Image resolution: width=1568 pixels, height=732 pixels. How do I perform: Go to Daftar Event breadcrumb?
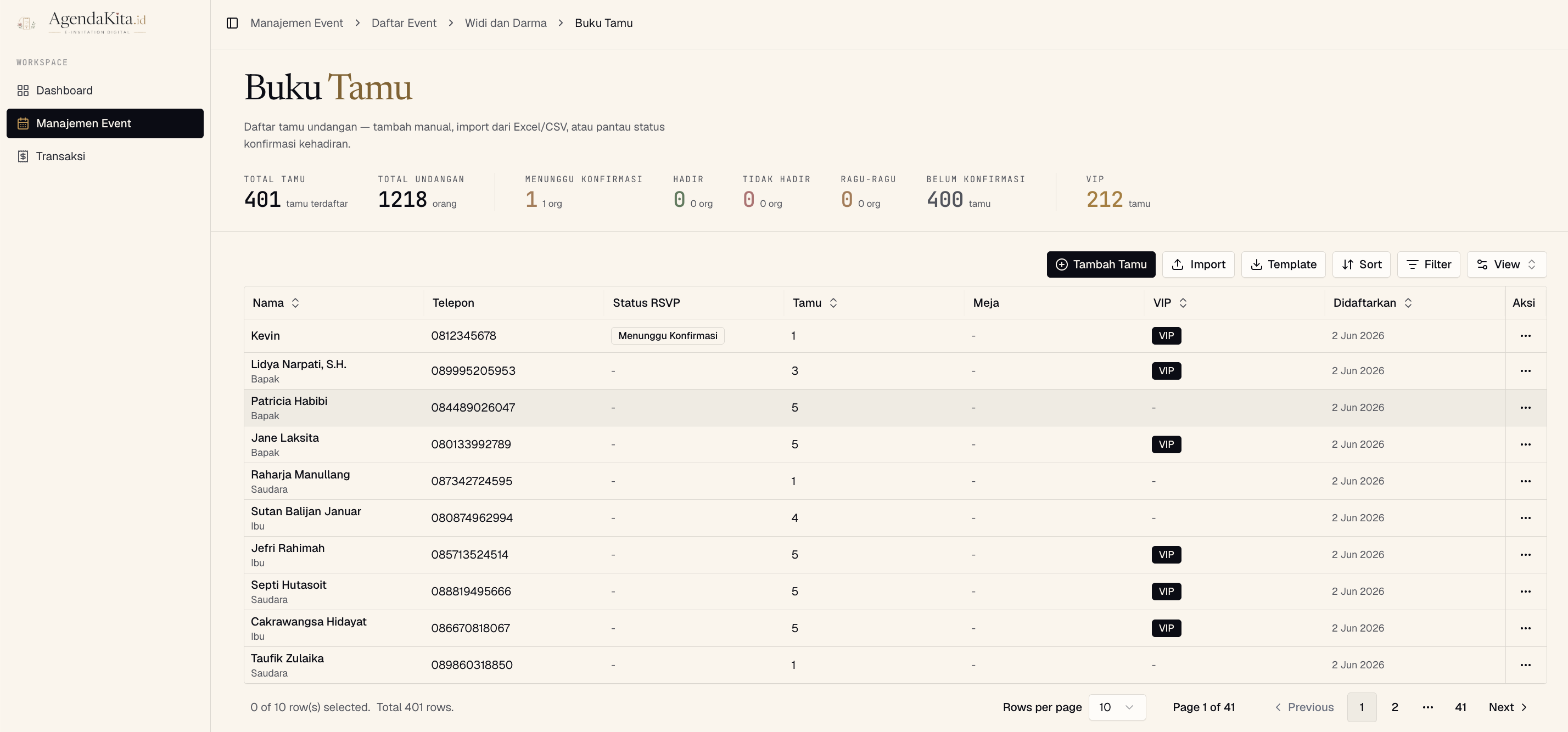pos(404,23)
